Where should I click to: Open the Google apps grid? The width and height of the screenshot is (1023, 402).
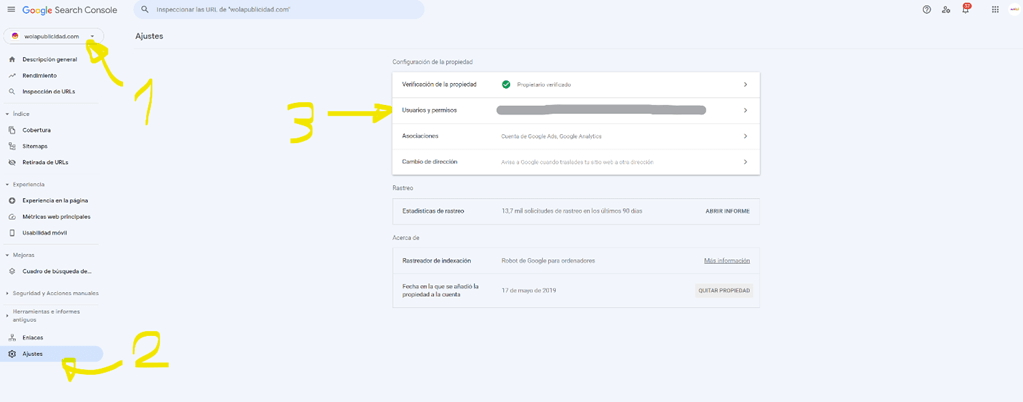pyautogui.click(x=995, y=10)
